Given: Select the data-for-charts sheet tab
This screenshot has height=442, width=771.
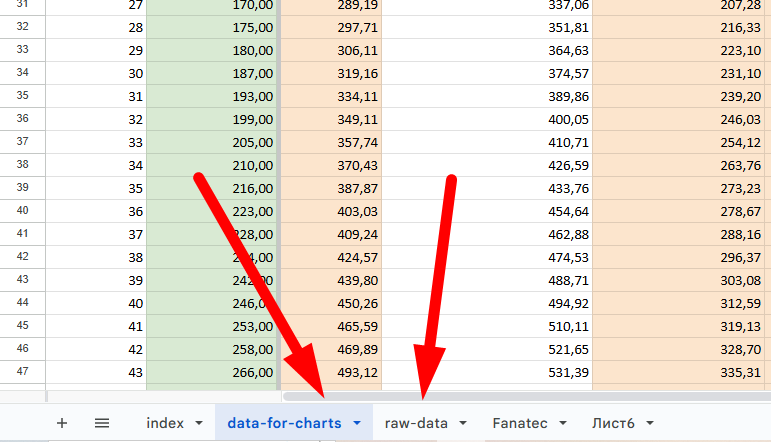Looking at the screenshot, I should [284, 423].
